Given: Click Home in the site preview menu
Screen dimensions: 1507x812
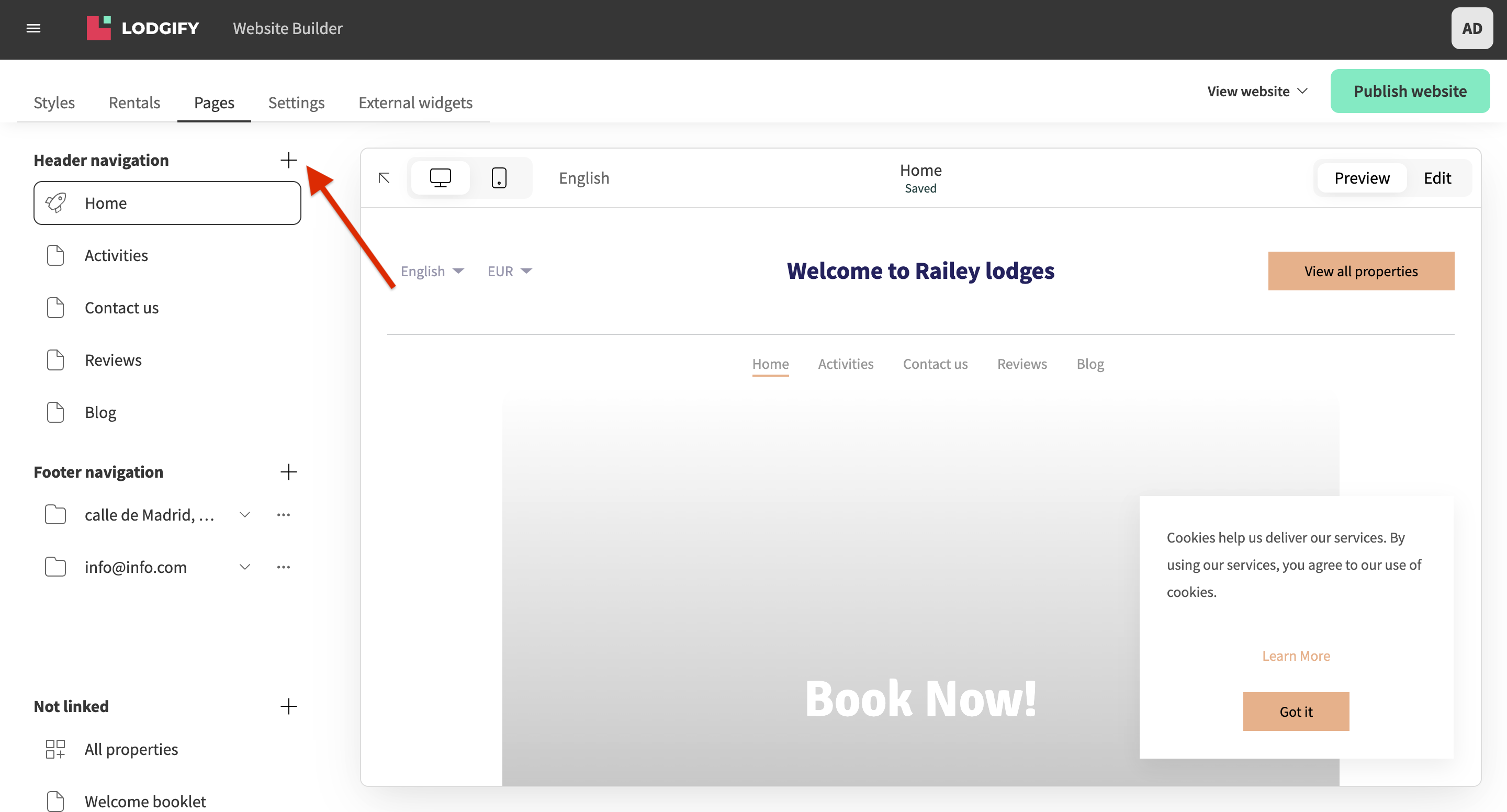Looking at the screenshot, I should (770, 364).
